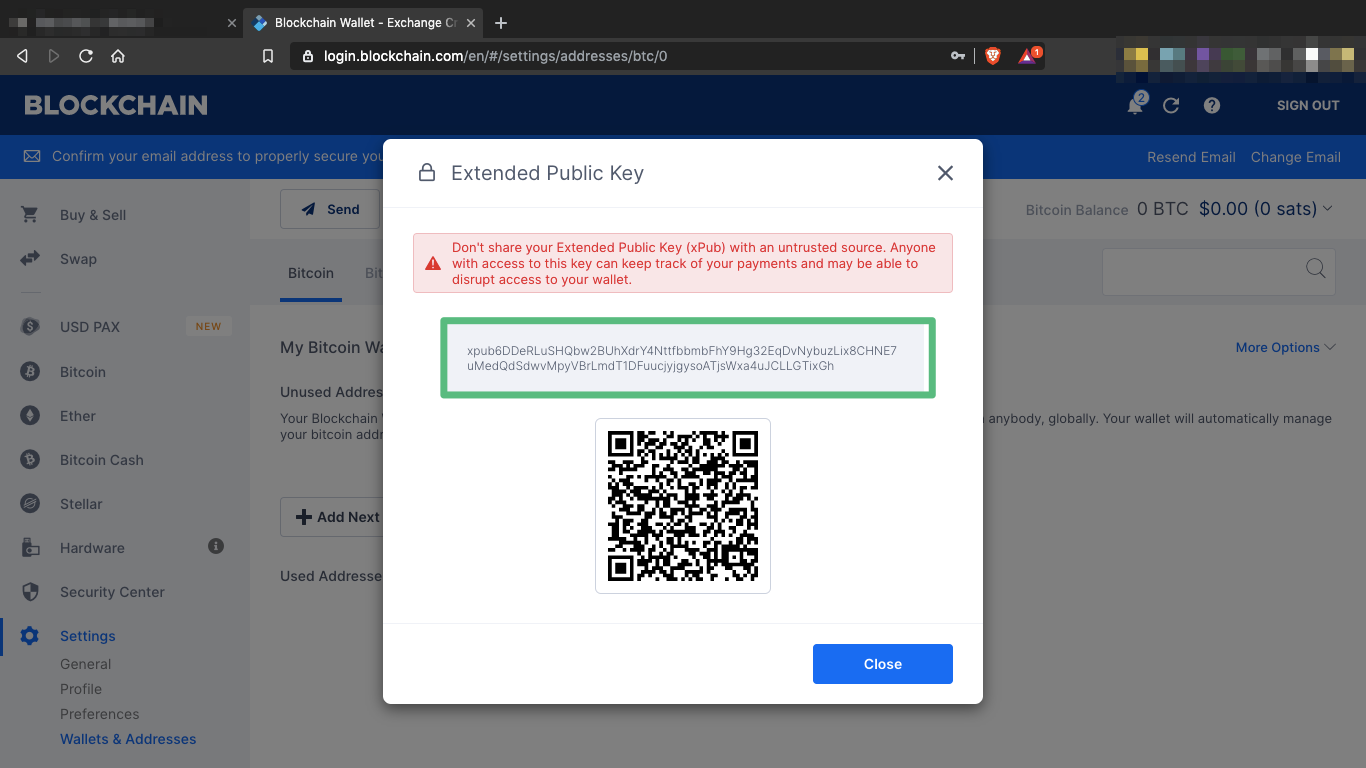Click the blue Close button

click(883, 664)
